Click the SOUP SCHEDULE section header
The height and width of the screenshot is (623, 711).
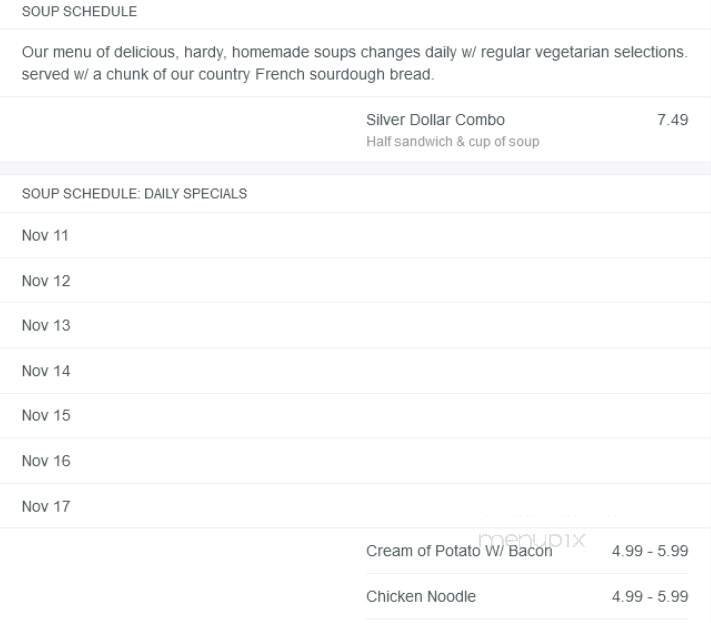point(79,12)
